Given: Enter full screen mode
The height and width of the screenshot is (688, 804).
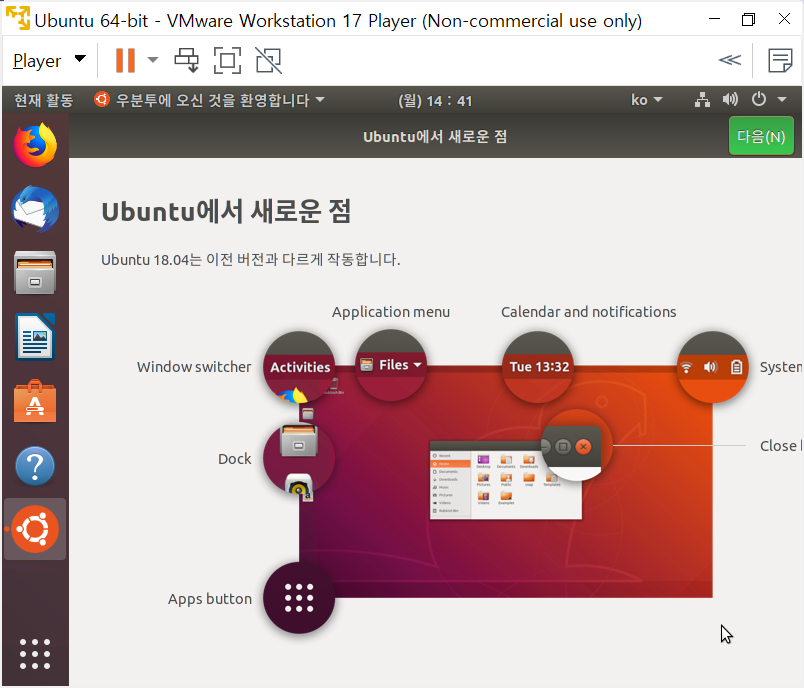Looking at the screenshot, I should coord(227,60).
